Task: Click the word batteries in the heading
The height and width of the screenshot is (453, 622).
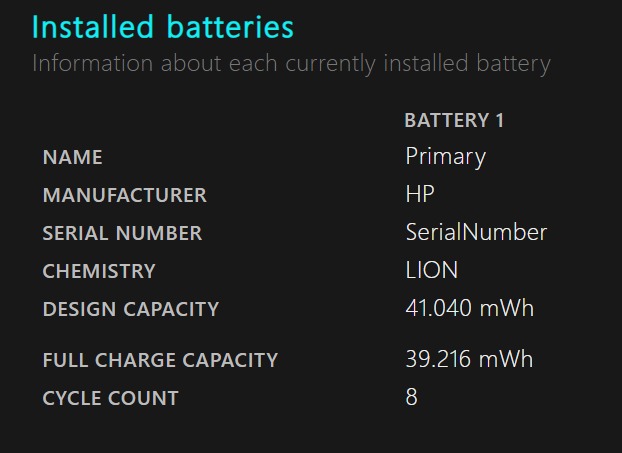Action: click(232, 27)
